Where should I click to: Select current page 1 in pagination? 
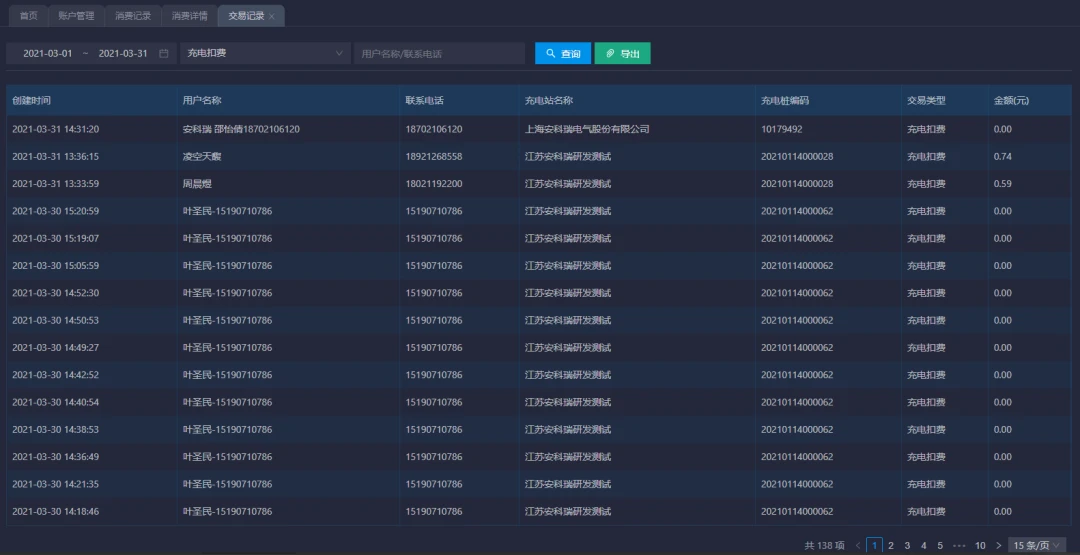pyautogui.click(x=874, y=545)
